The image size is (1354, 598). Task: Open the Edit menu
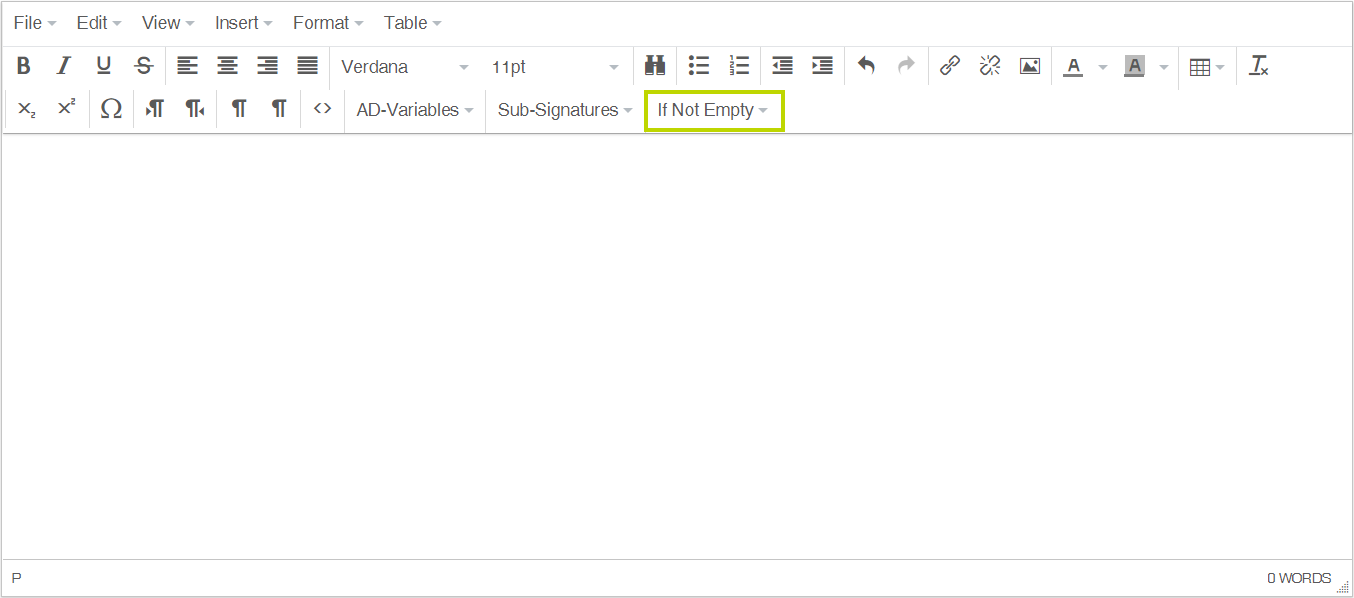pyautogui.click(x=99, y=23)
